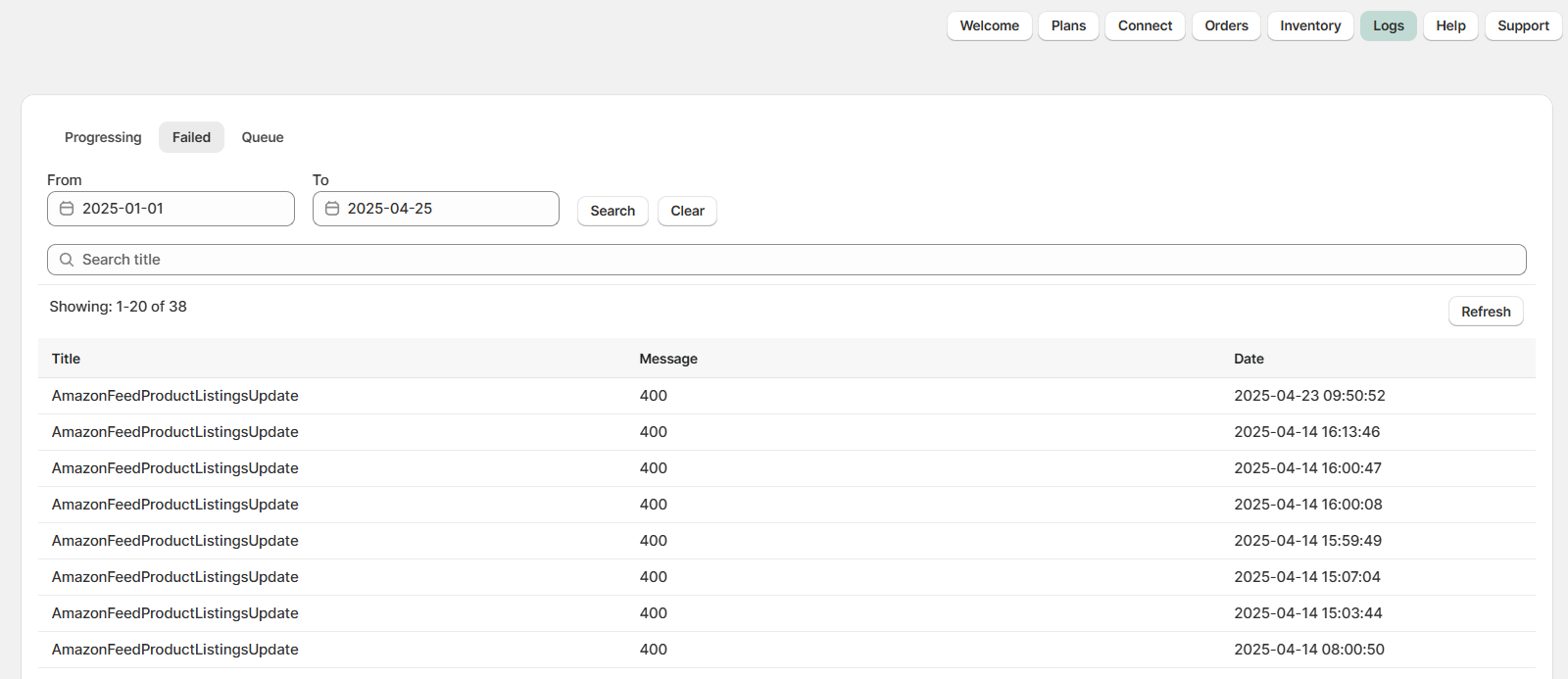This screenshot has height=679, width=1568.
Task: Open the From date 2025-01-01 field
Action: (x=181, y=209)
